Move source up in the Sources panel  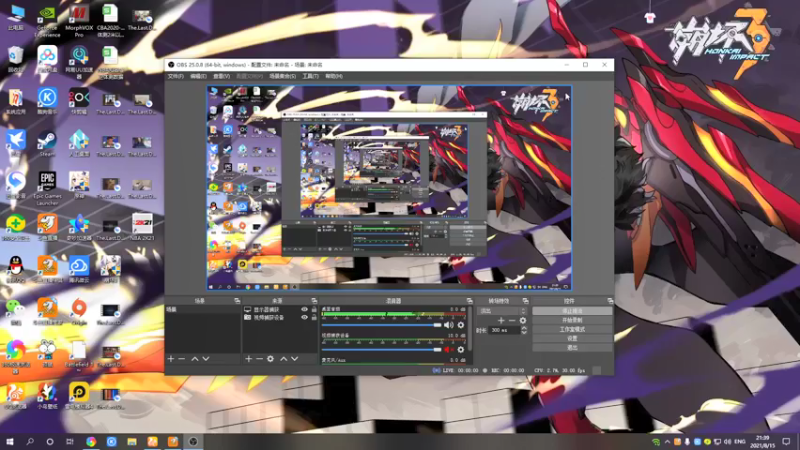284,359
